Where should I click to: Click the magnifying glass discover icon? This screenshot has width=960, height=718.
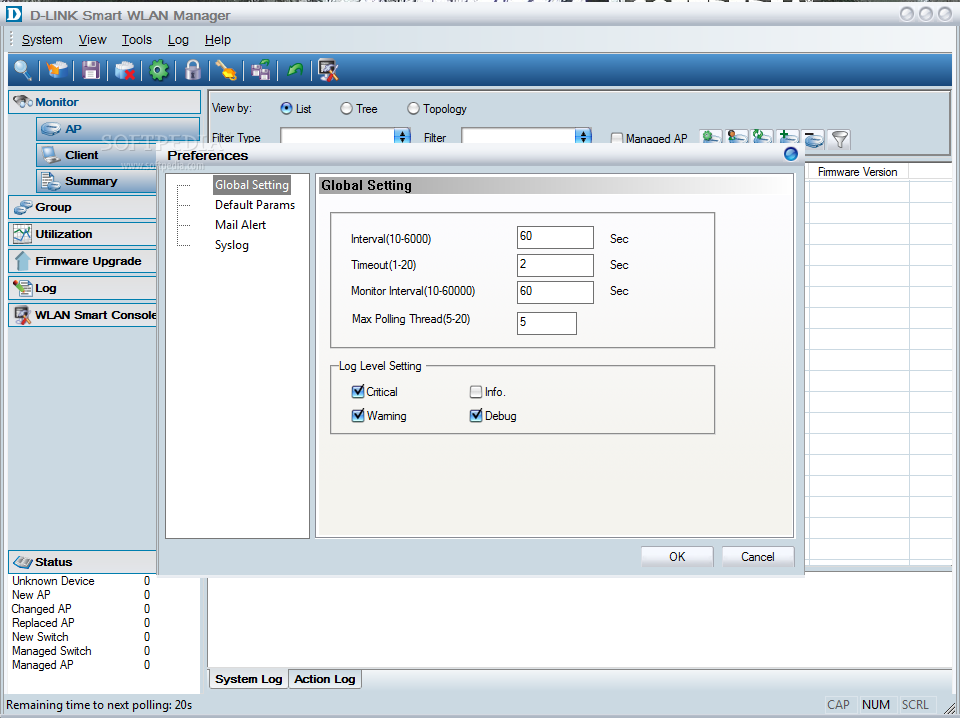tap(23, 70)
